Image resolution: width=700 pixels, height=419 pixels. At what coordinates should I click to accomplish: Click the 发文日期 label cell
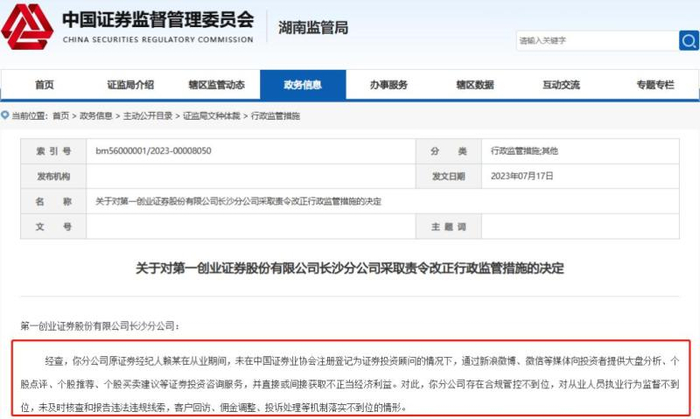coord(449,176)
